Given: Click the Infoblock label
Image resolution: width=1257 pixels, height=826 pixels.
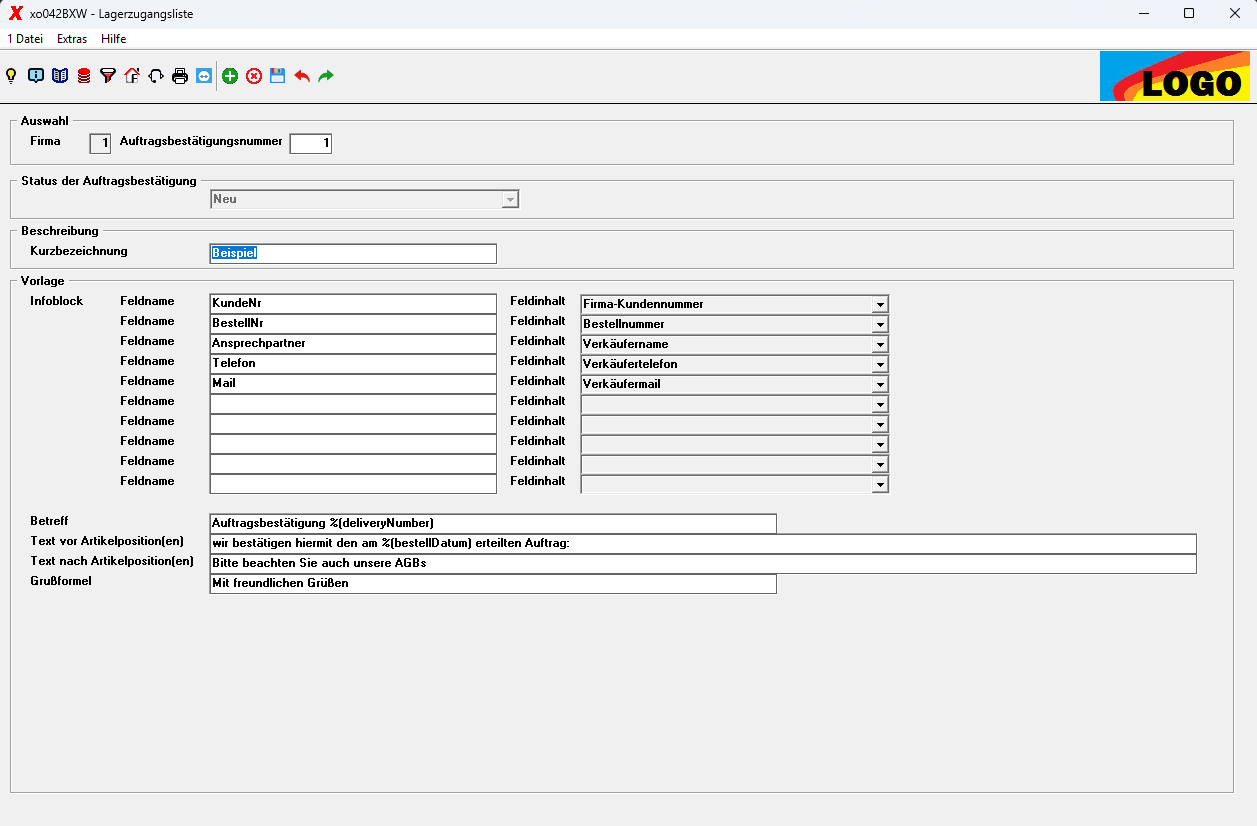Looking at the screenshot, I should click(57, 301).
